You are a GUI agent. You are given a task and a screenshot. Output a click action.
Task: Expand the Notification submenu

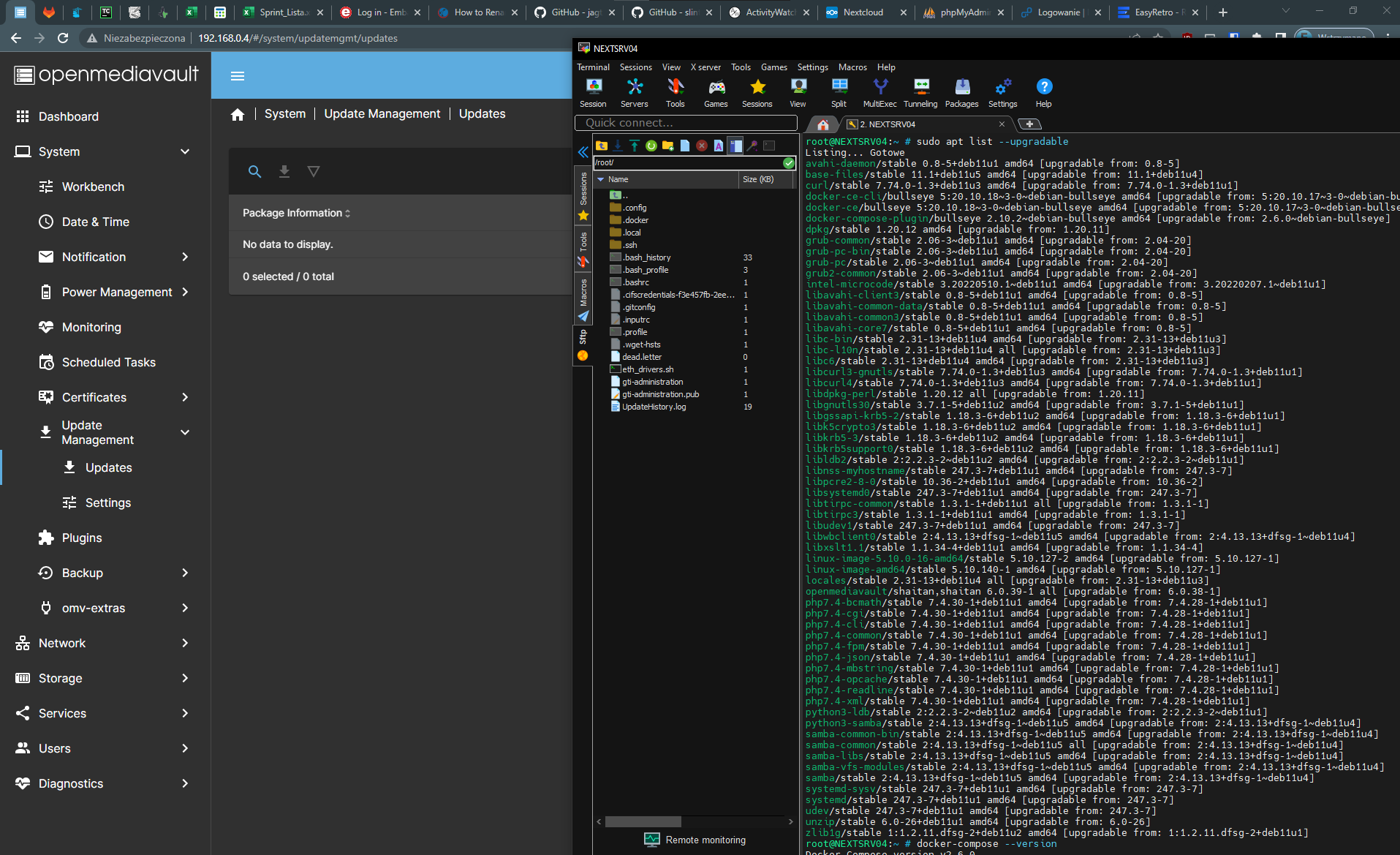point(185,257)
